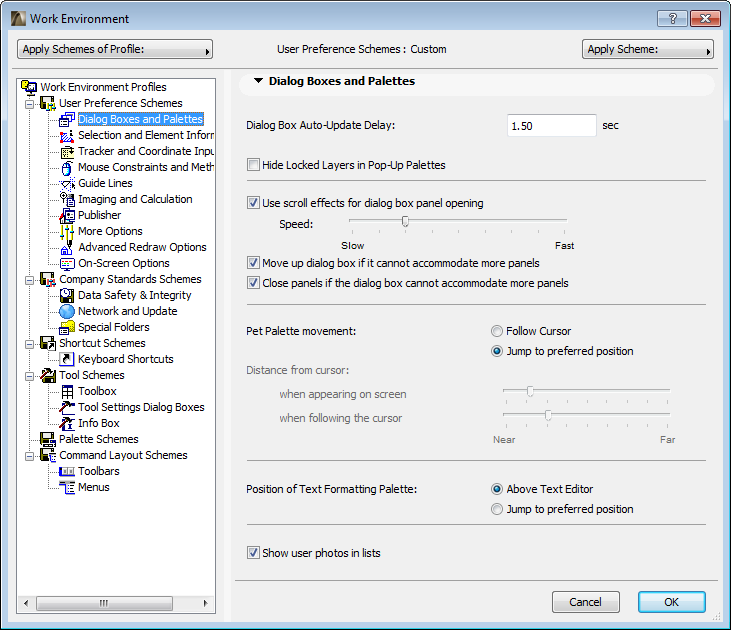Click the Cancel button
Viewport: 731px width, 630px height.
click(586, 602)
